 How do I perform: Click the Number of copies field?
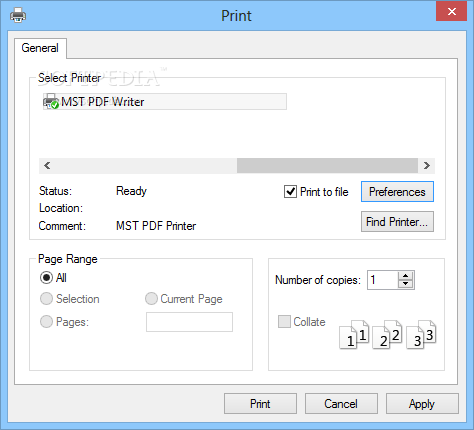point(383,280)
